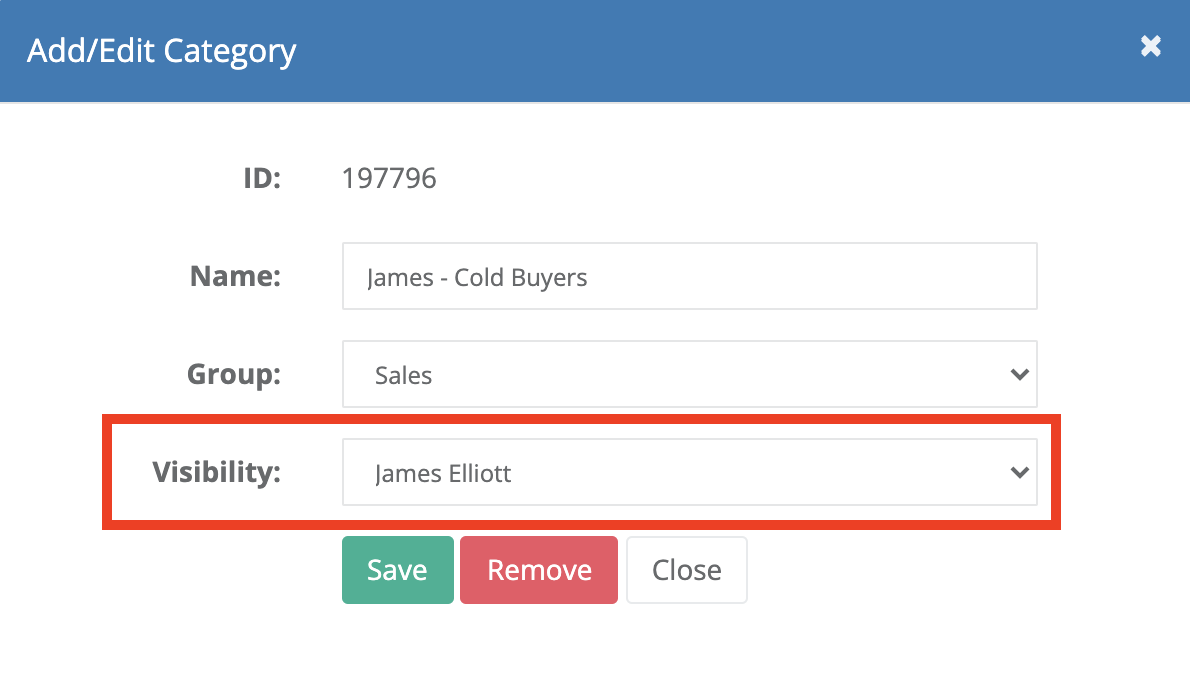The height and width of the screenshot is (688, 1190).
Task: Click the chevron arrow in Visibility field
Action: [1019, 473]
